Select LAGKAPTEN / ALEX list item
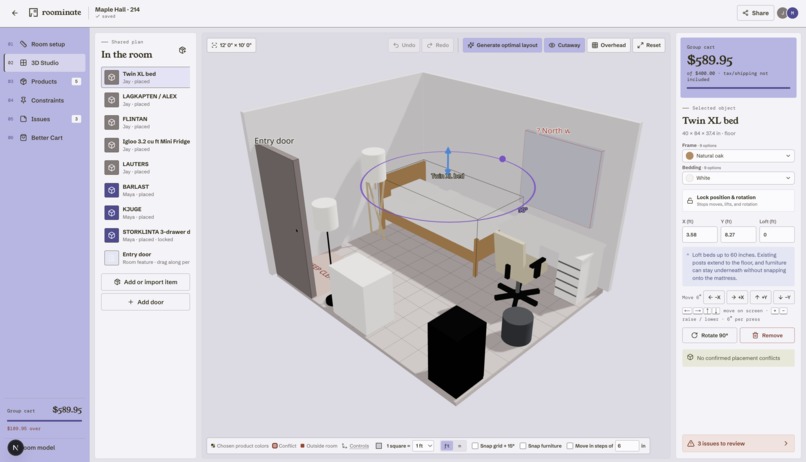The height and width of the screenshot is (462, 806). (x=145, y=100)
